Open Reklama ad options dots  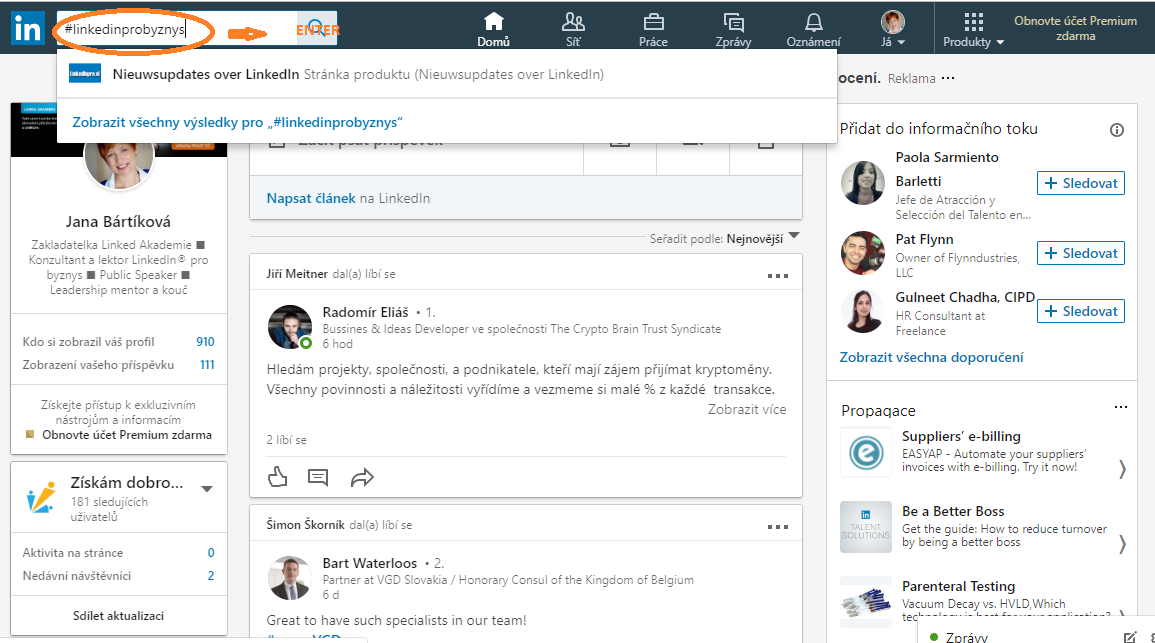point(948,78)
